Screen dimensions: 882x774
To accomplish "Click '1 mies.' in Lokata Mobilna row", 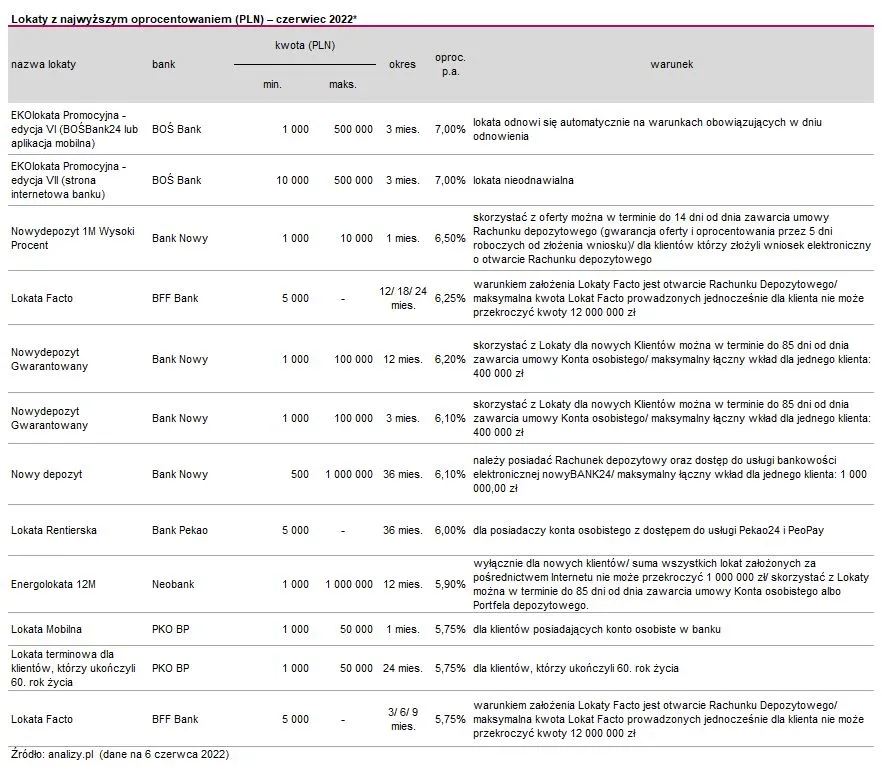I will click(x=403, y=629).
